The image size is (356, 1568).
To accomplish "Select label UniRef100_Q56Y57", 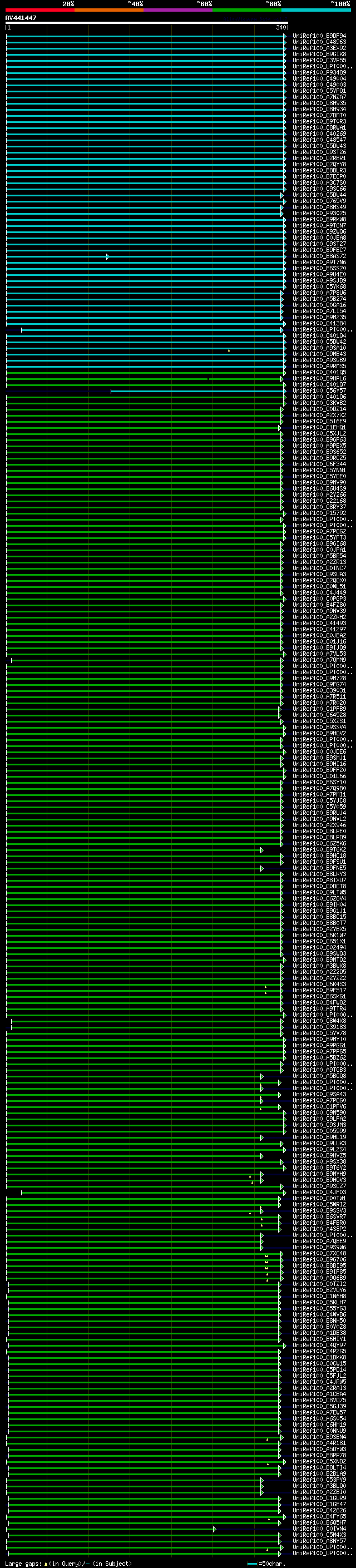I will 319,391.
